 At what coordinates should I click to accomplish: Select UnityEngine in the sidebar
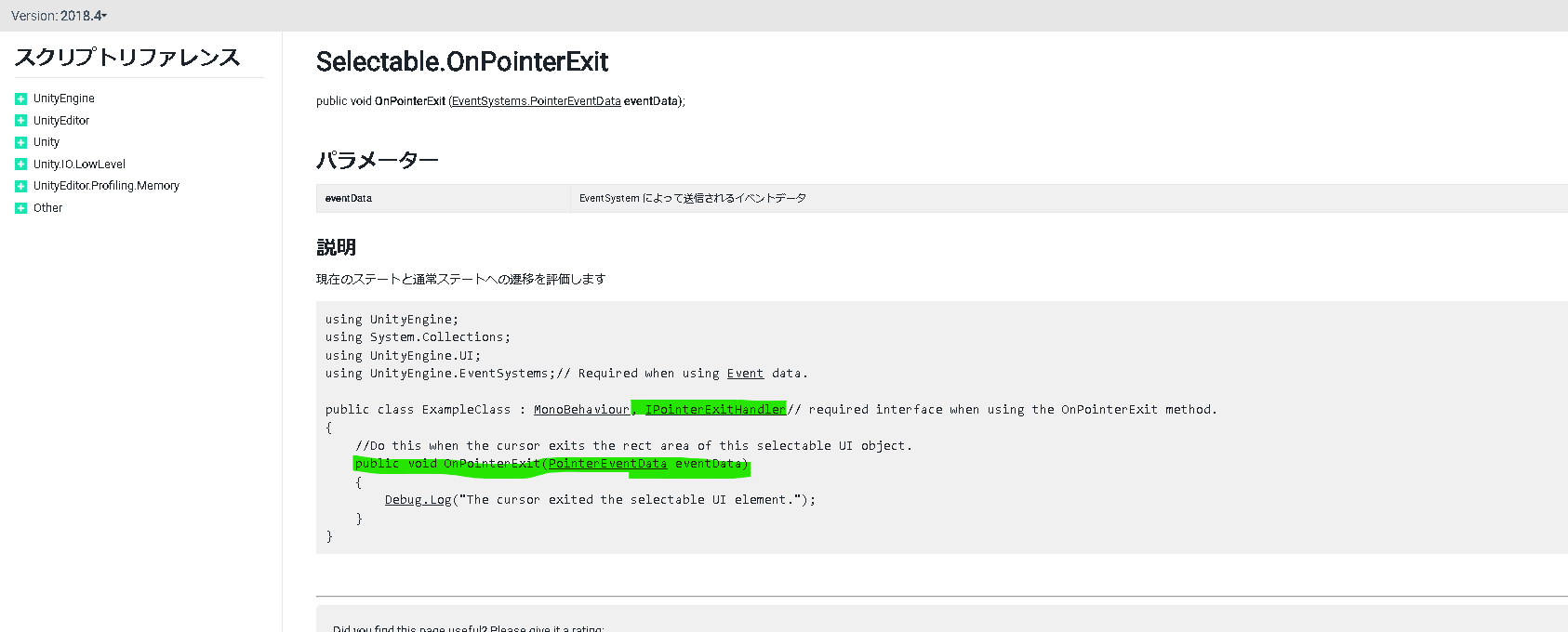(64, 99)
